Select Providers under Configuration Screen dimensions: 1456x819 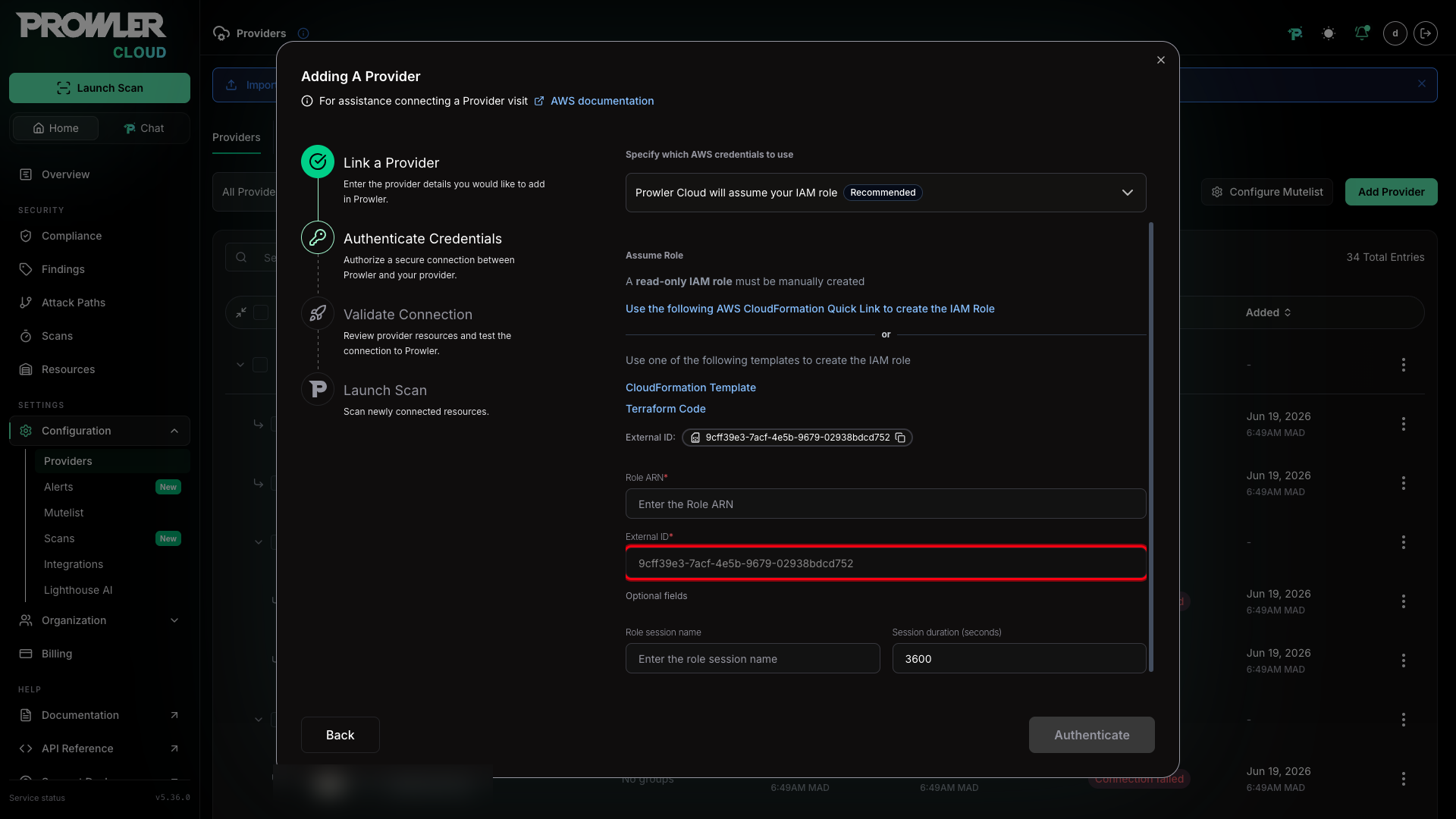[x=112, y=461]
